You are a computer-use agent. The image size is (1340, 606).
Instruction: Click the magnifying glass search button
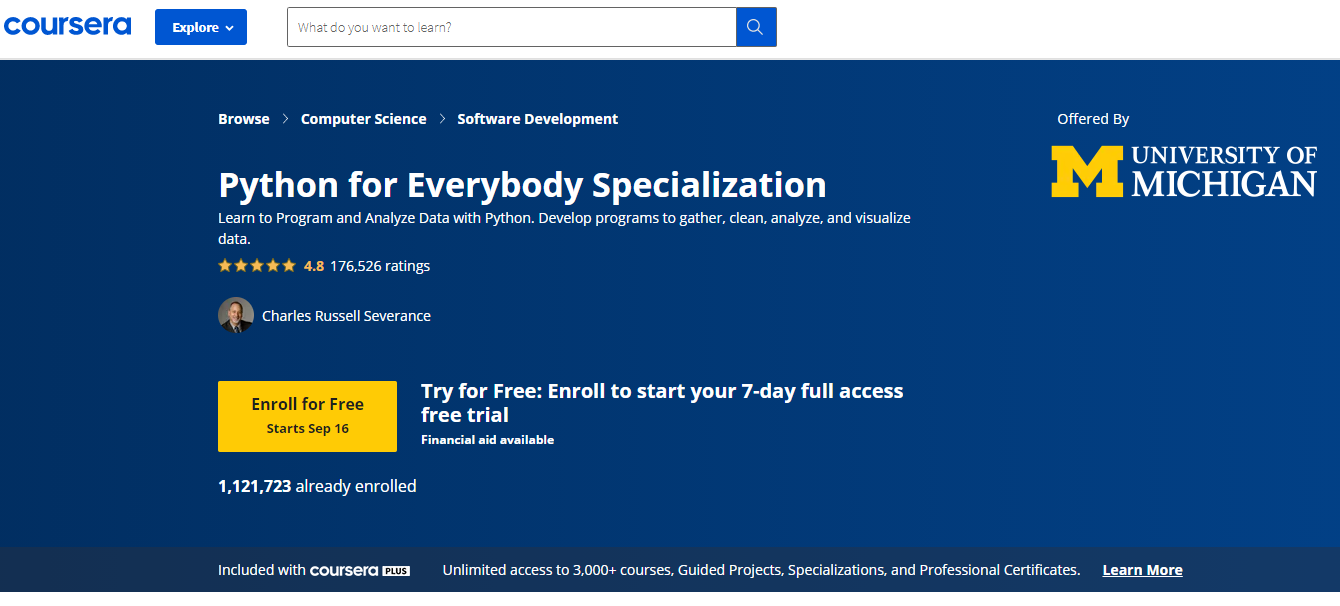(756, 27)
